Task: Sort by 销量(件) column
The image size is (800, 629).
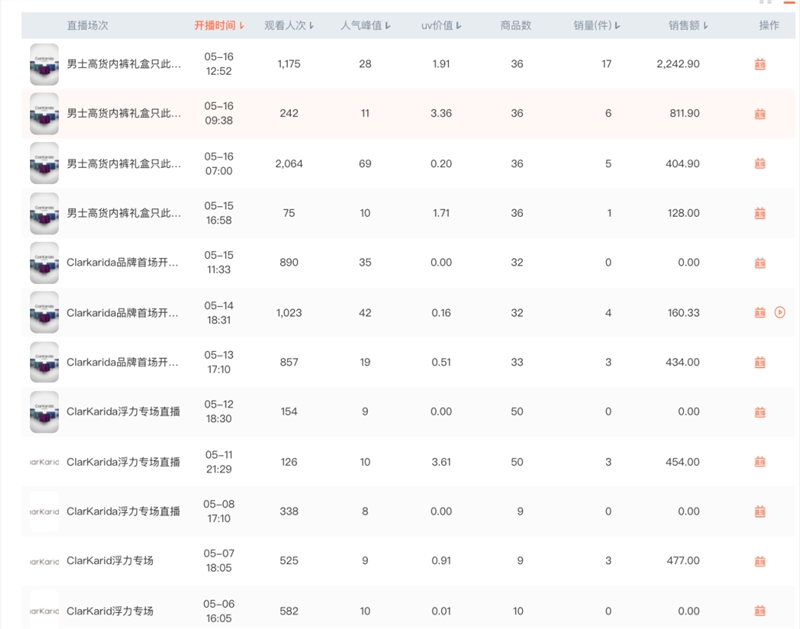Action: 596,26
